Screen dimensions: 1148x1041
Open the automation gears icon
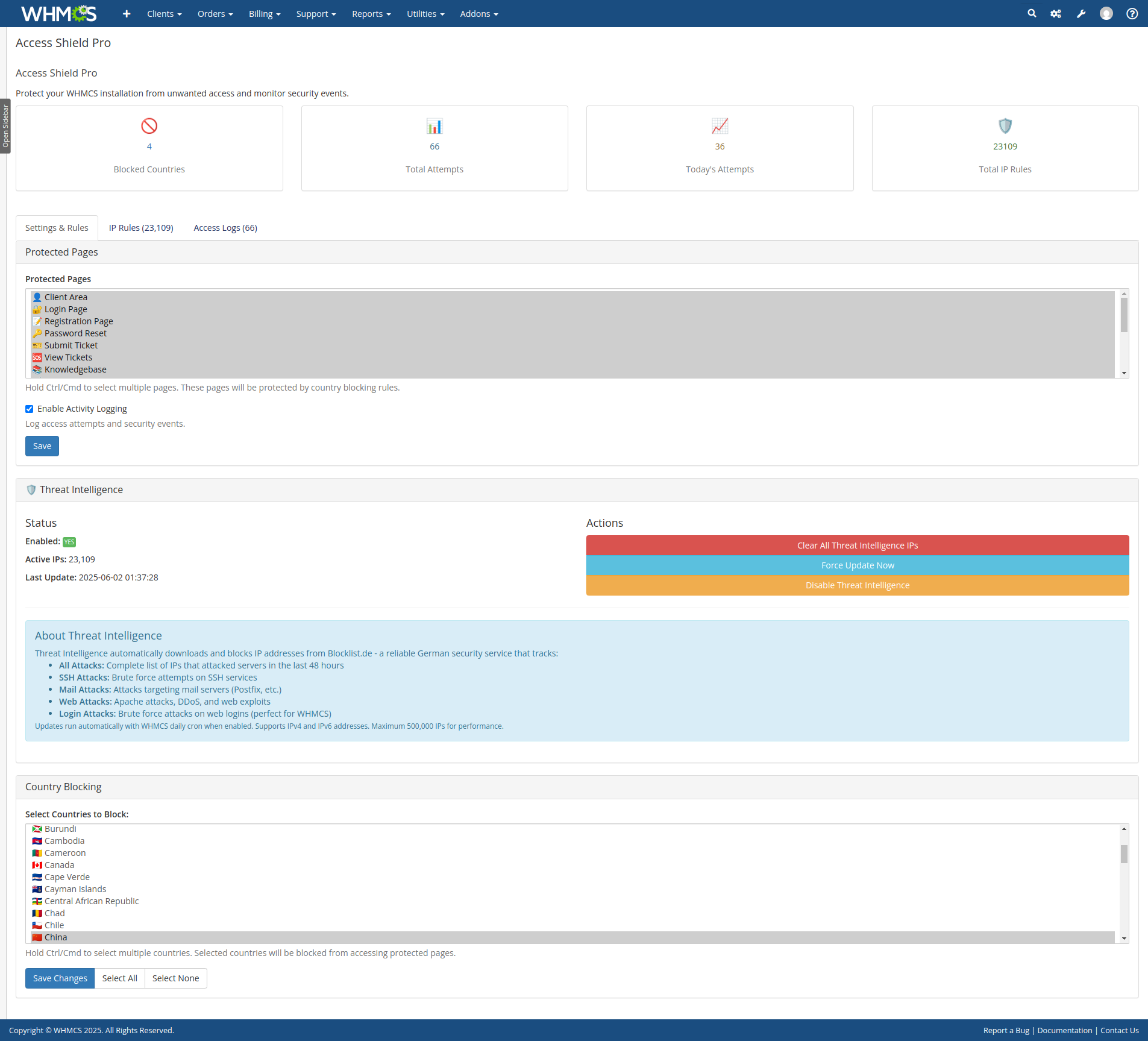pyautogui.click(x=1056, y=13)
